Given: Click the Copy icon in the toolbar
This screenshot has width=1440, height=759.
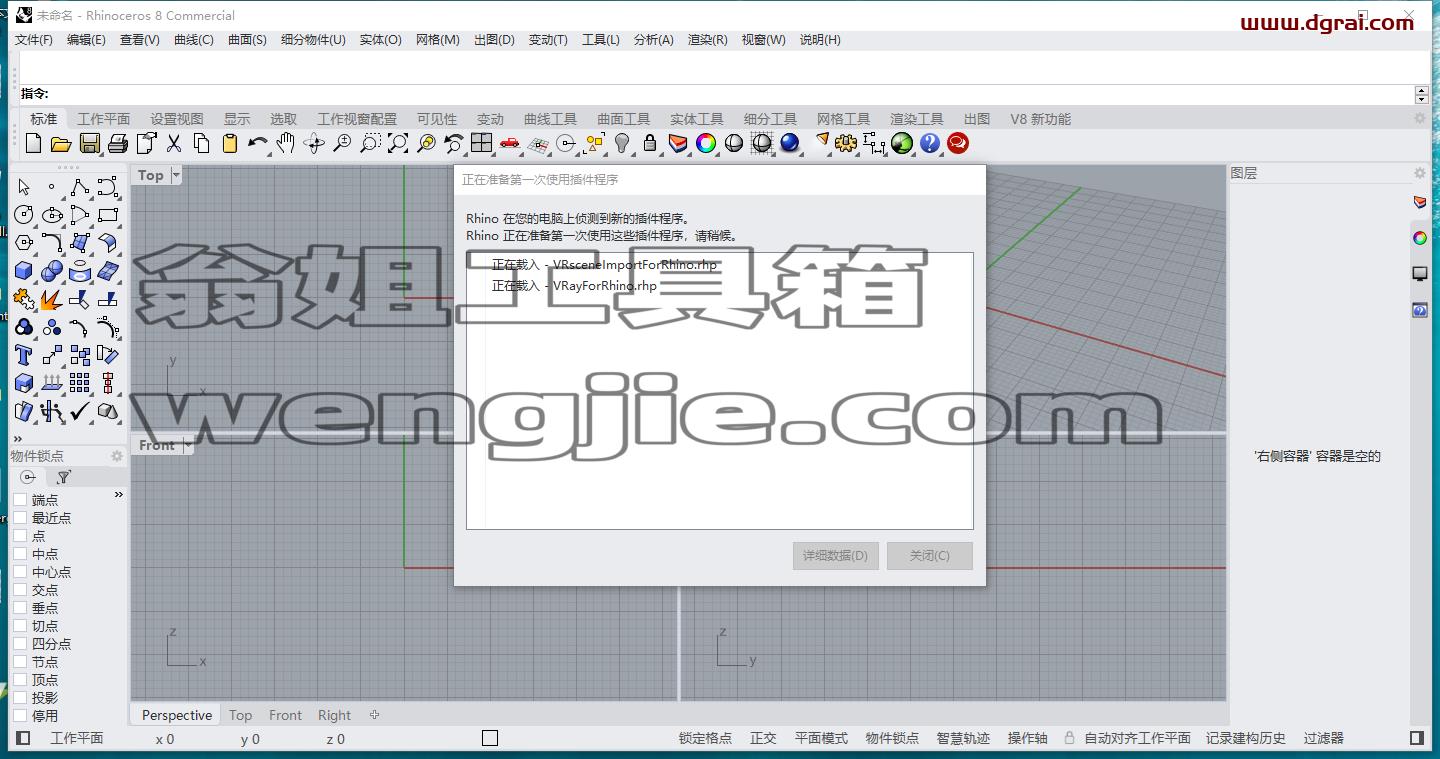Looking at the screenshot, I should [x=201, y=143].
